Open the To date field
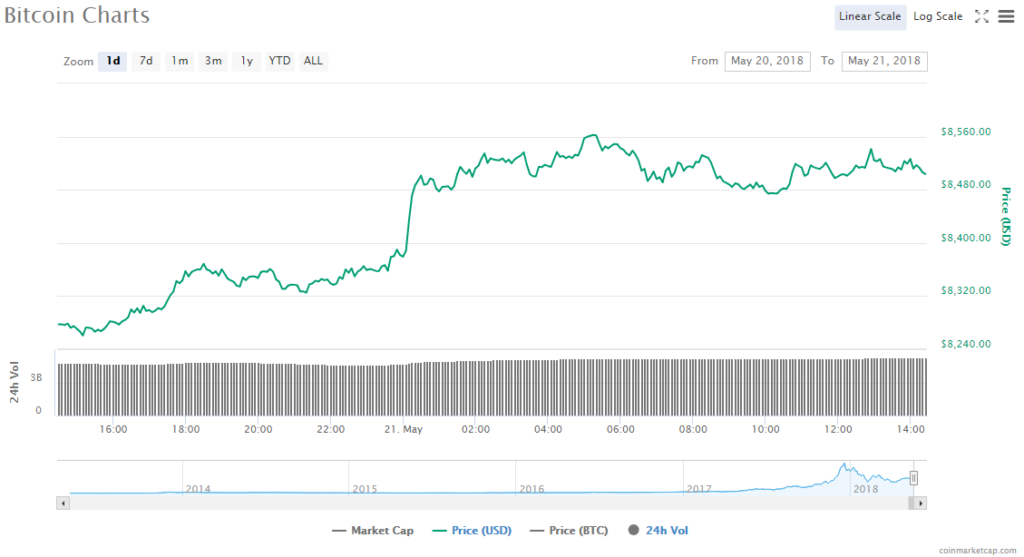 click(884, 61)
